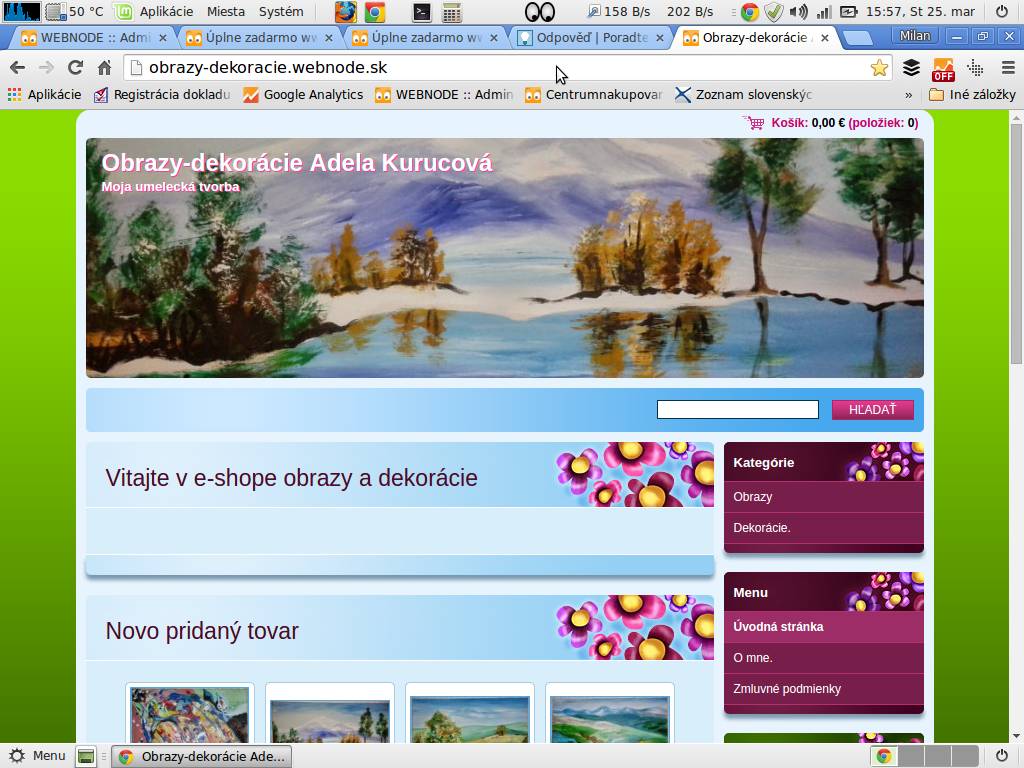Open the shield update manager tray icon
This screenshot has width=1024, height=768.
point(773,12)
